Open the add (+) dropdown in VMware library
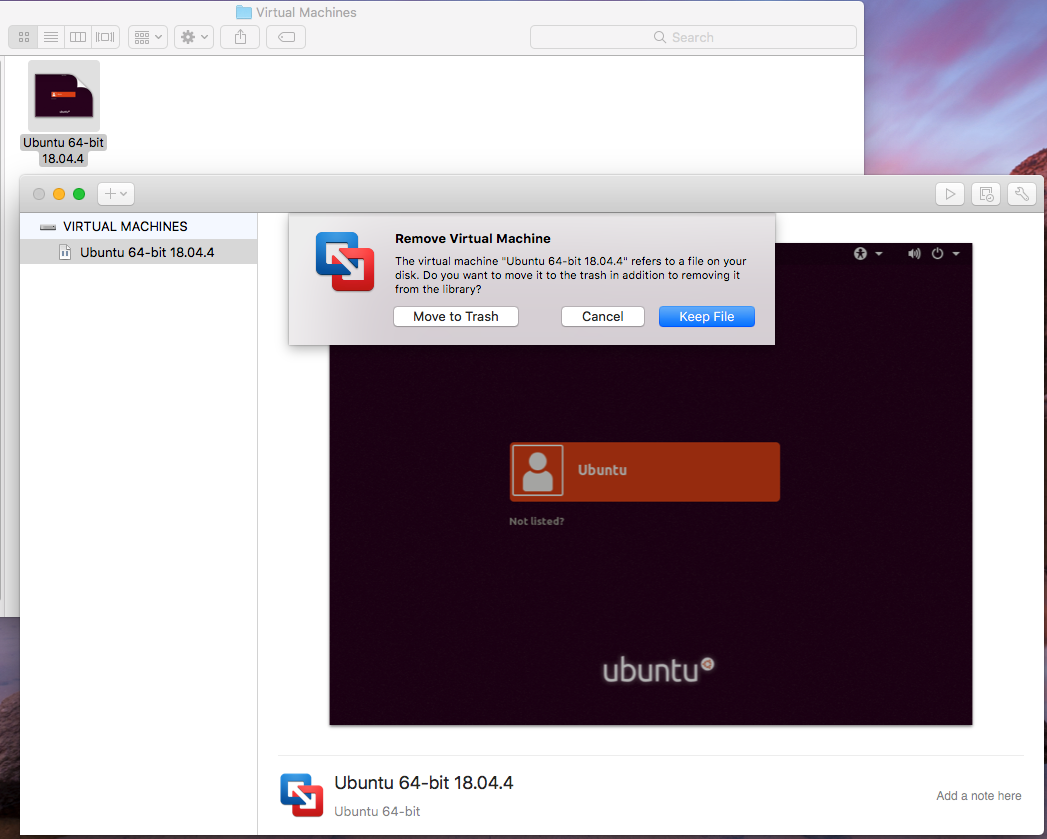Screen dimensions: 1047x839 click(x=116, y=194)
